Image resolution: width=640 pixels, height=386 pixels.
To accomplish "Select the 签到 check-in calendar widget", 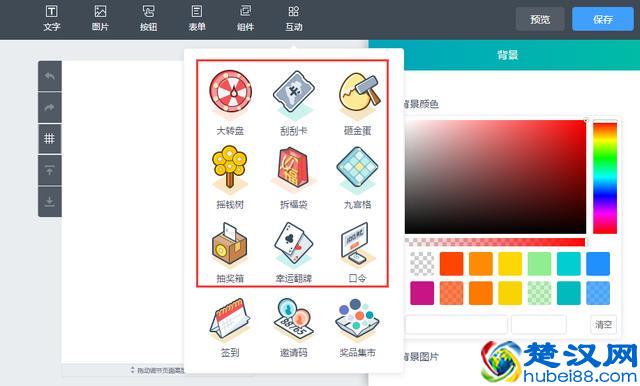I will point(230,328).
